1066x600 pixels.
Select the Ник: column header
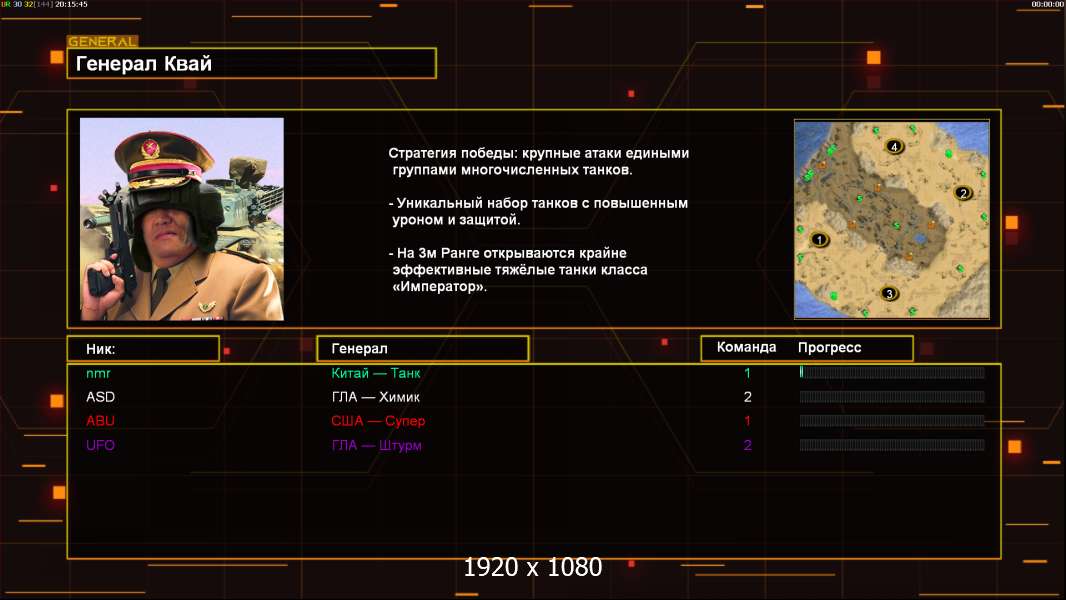coord(143,349)
